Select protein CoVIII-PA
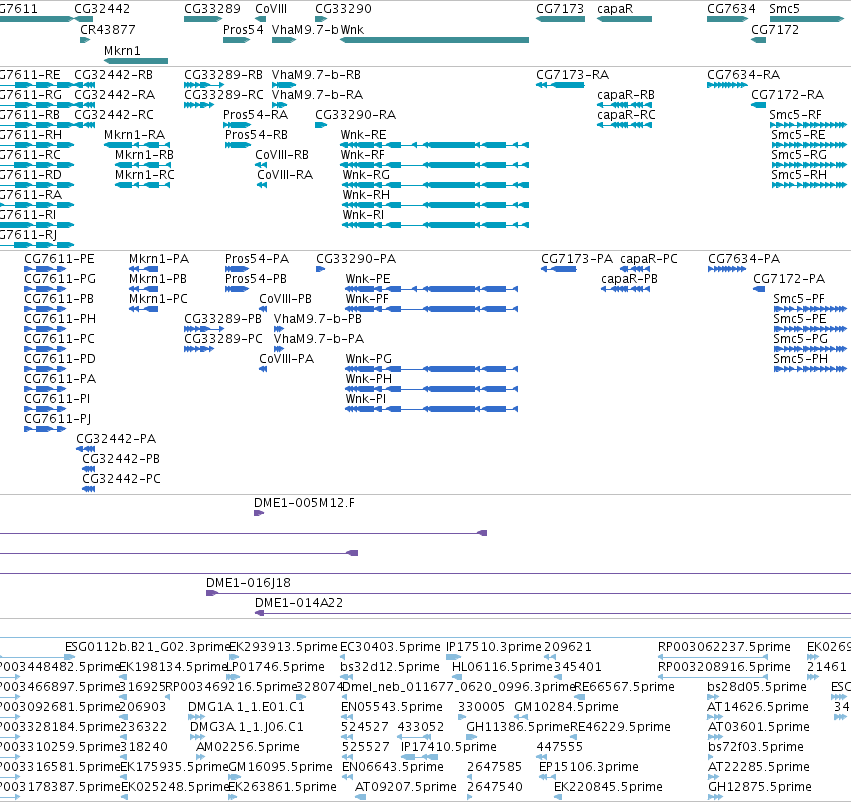Viewport: 851px width, 802px height. click(x=287, y=359)
